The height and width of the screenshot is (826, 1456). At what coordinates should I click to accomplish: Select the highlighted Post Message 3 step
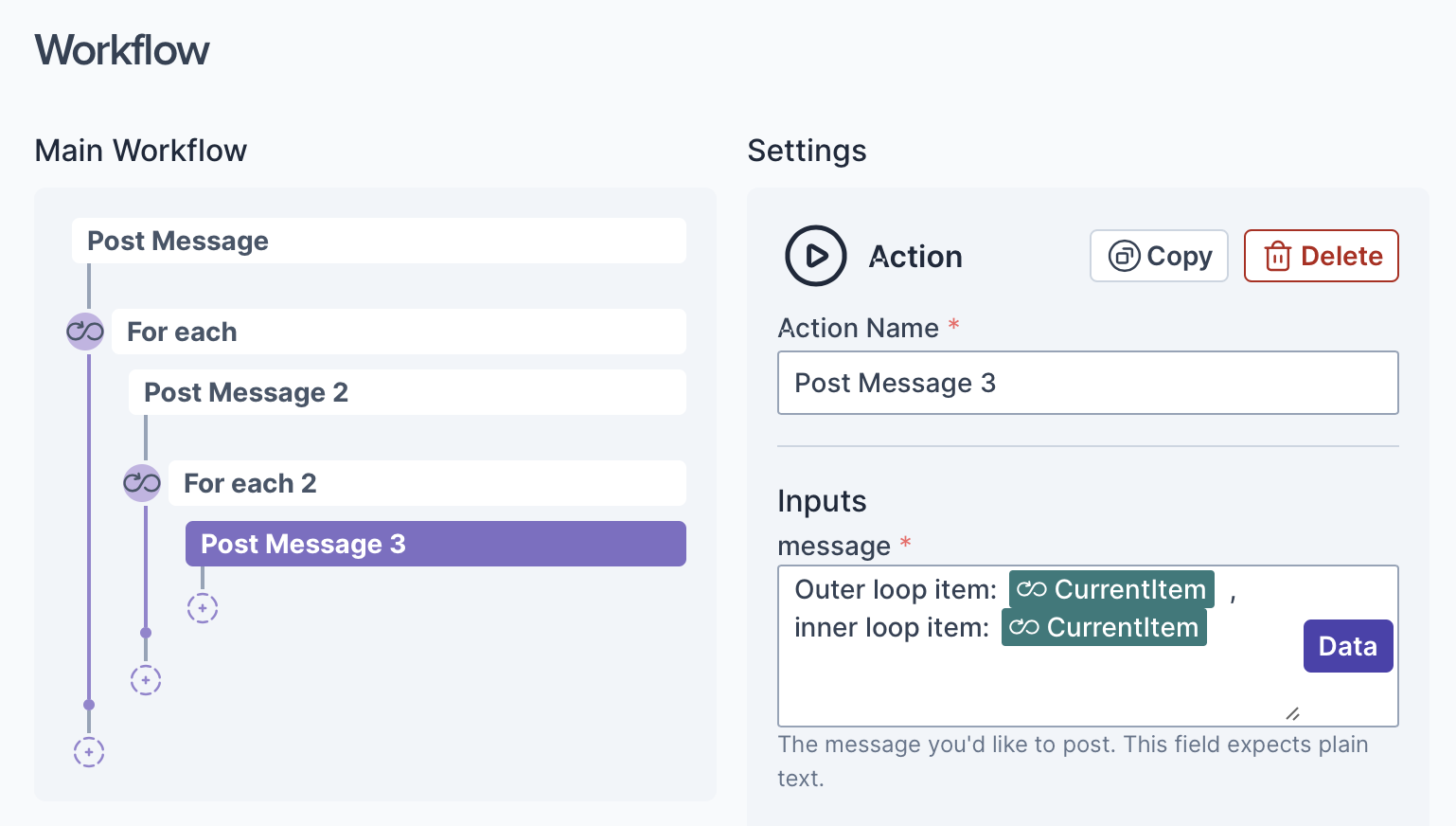pos(435,544)
